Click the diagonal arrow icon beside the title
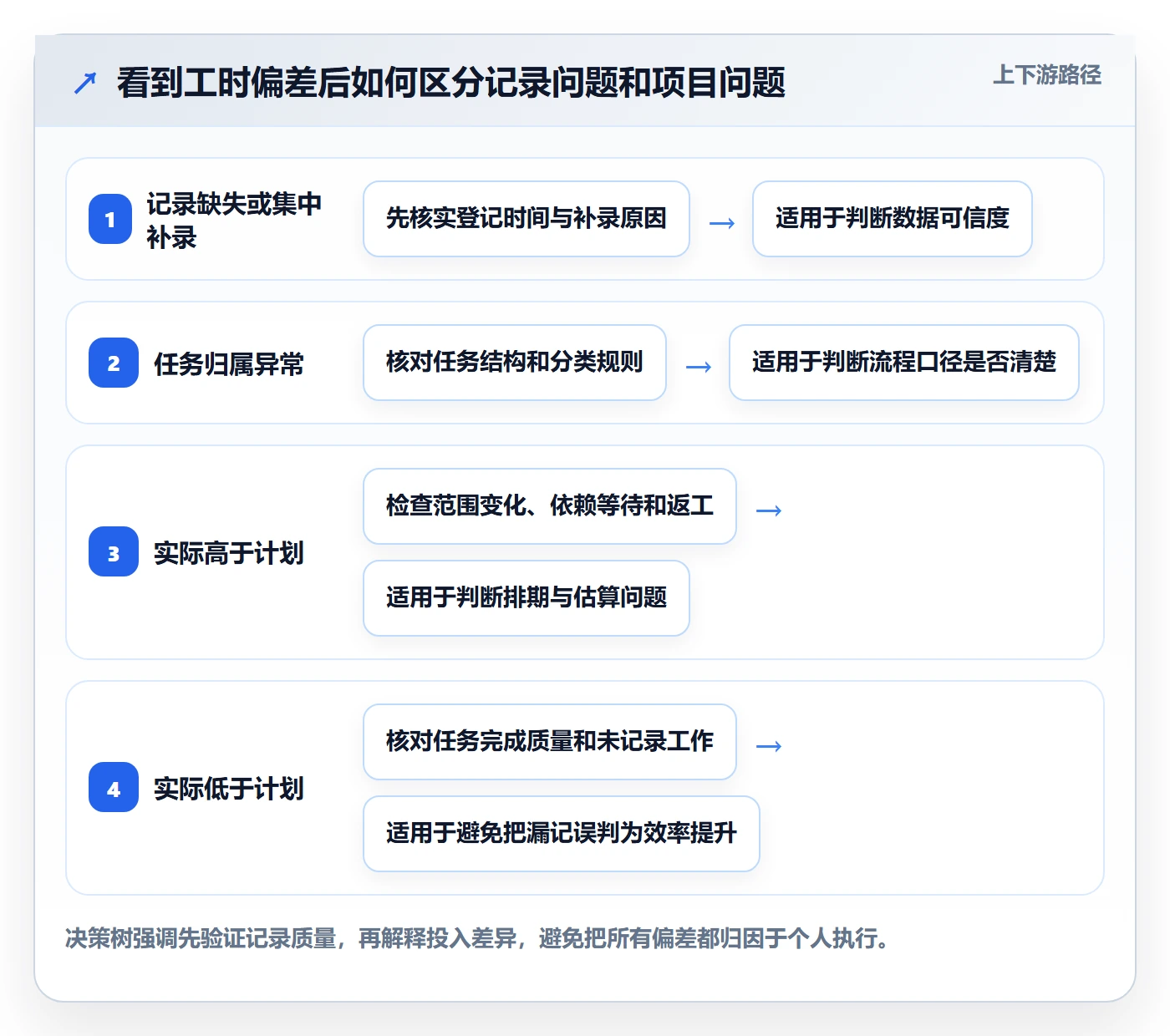The image size is (1170, 1036). click(85, 83)
